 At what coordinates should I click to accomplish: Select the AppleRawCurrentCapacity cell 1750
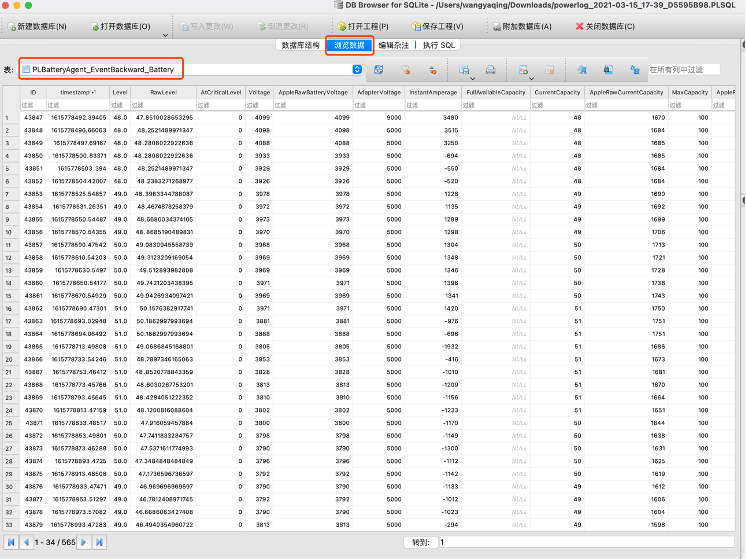626,308
